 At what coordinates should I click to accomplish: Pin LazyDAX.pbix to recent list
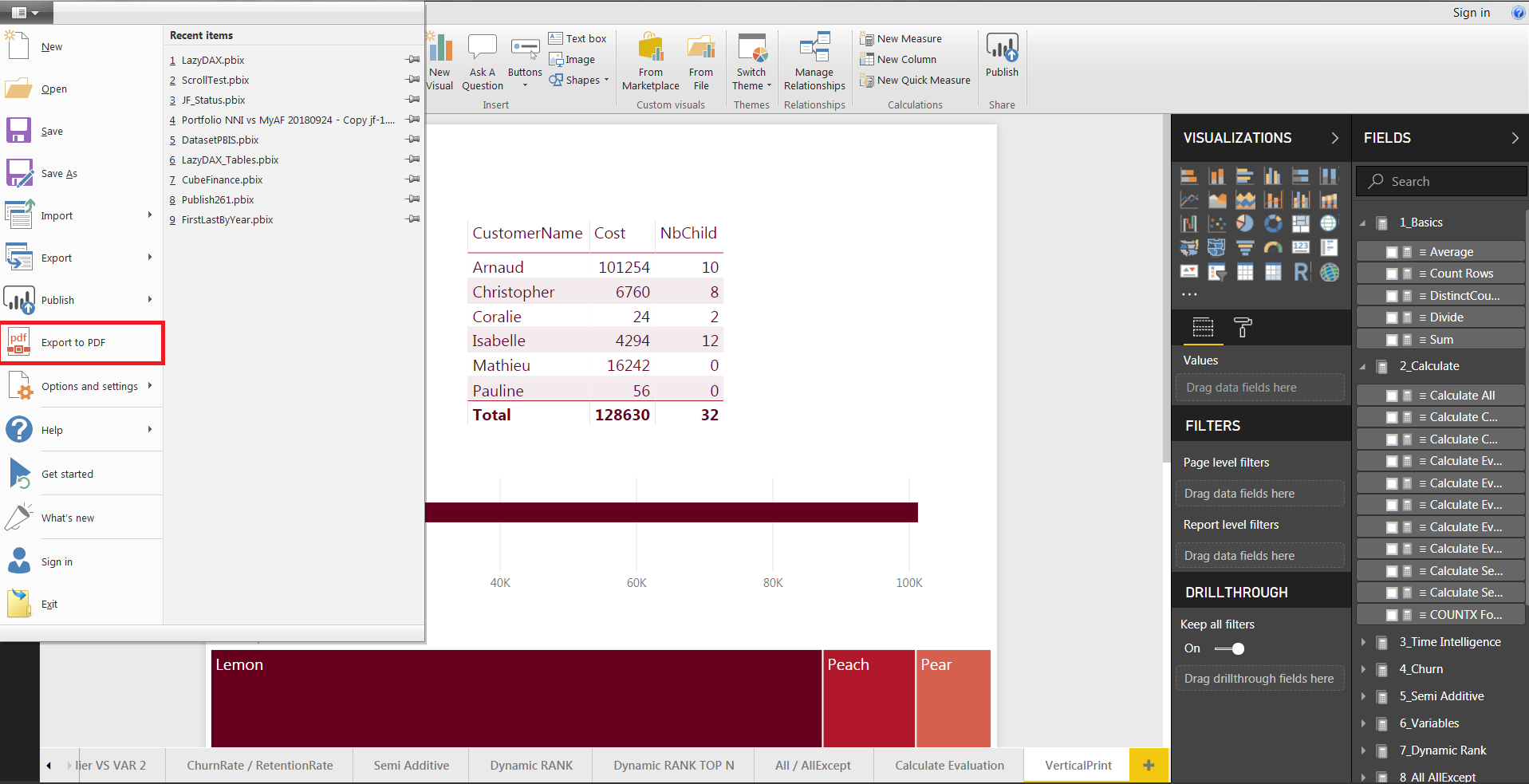pos(412,60)
